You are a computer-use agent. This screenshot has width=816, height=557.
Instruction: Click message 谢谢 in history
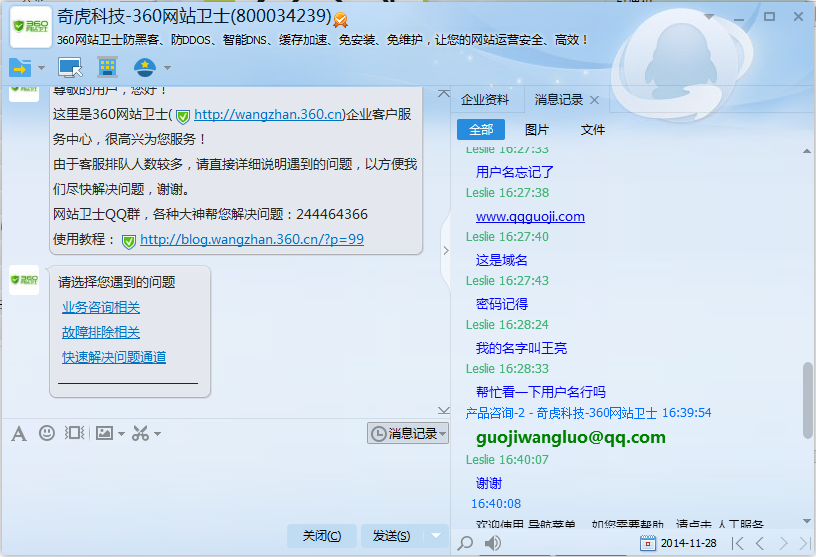(489, 483)
